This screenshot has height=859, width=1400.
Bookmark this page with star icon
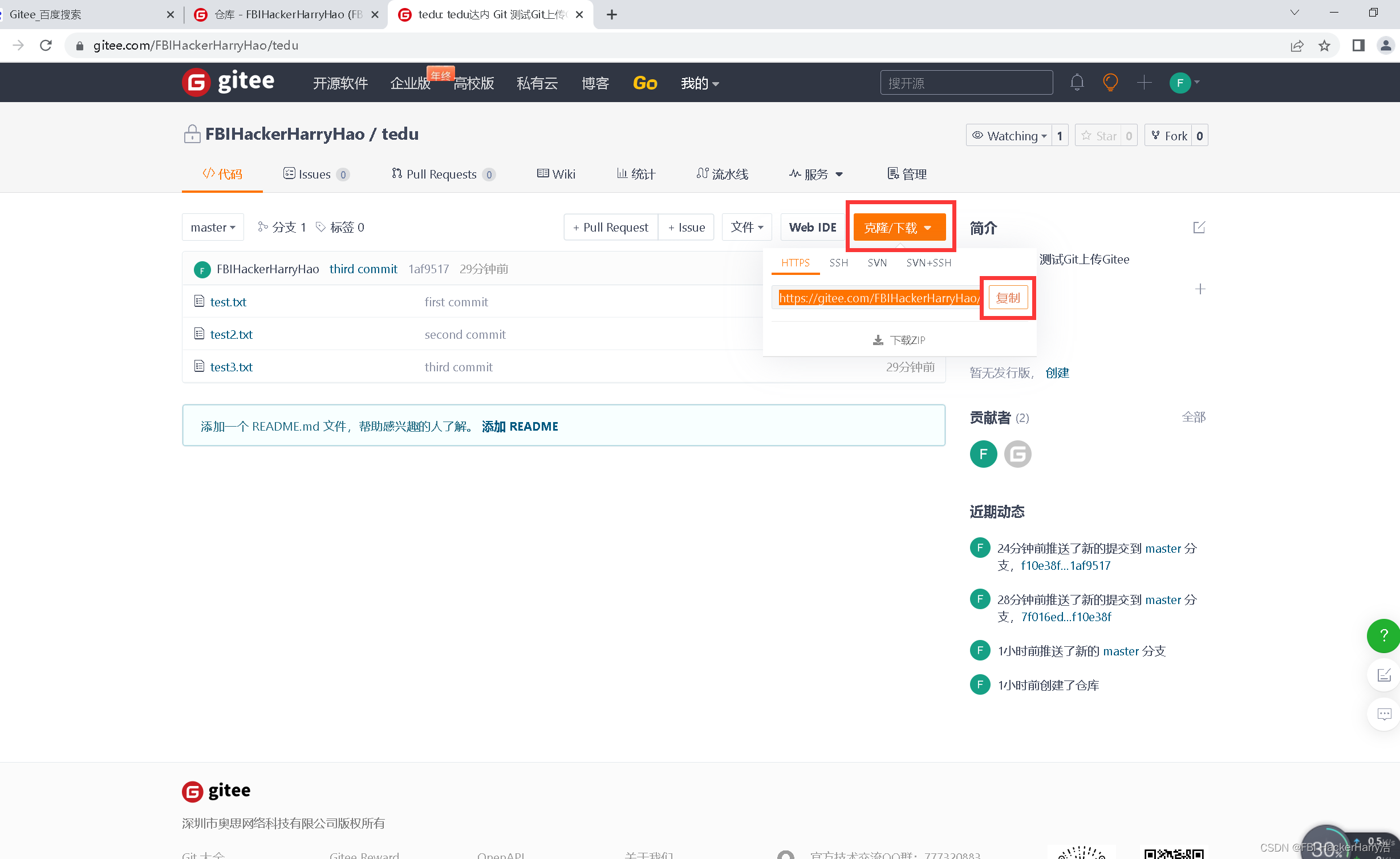pyautogui.click(x=1324, y=46)
